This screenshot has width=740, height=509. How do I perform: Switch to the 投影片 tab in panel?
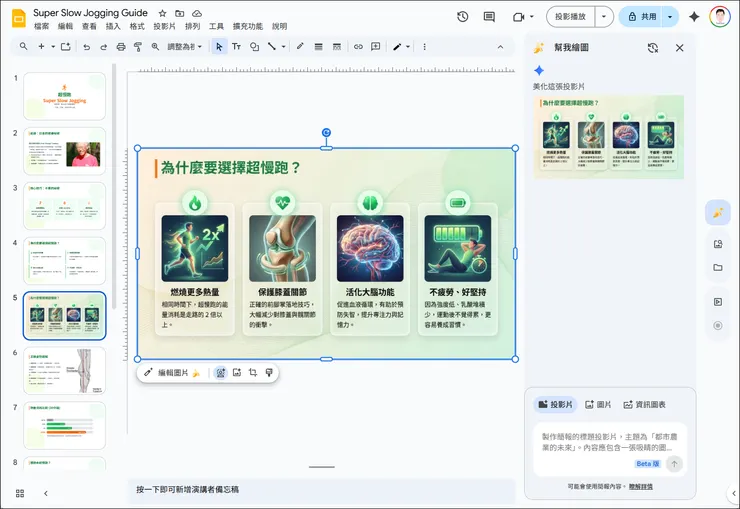click(555, 404)
